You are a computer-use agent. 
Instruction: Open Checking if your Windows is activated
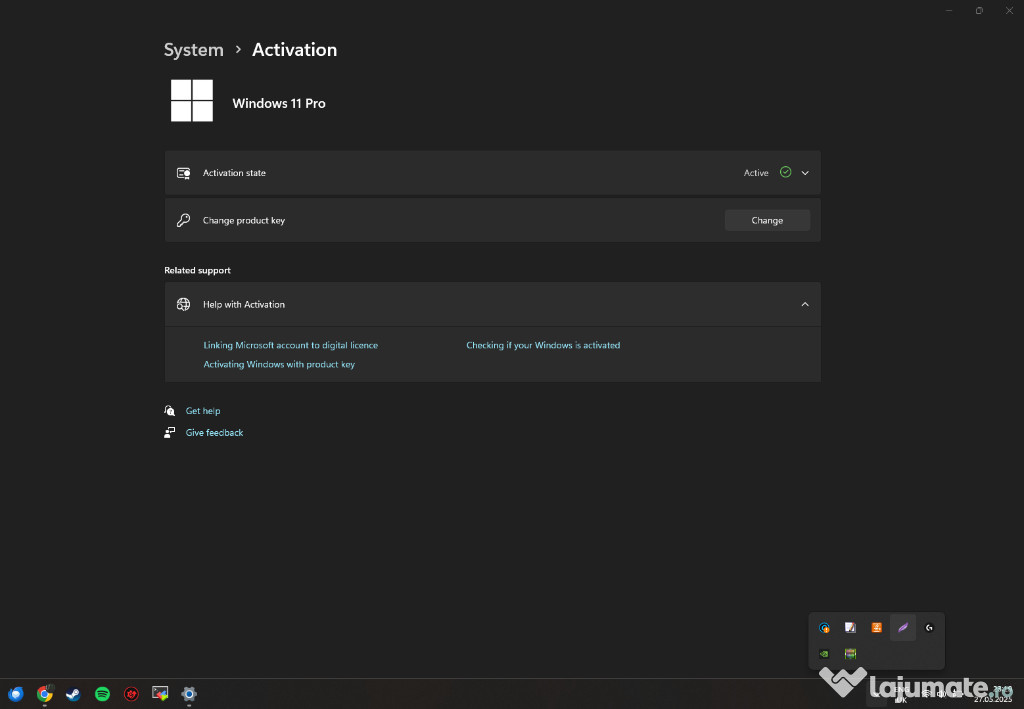pyautogui.click(x=543, y=345)
